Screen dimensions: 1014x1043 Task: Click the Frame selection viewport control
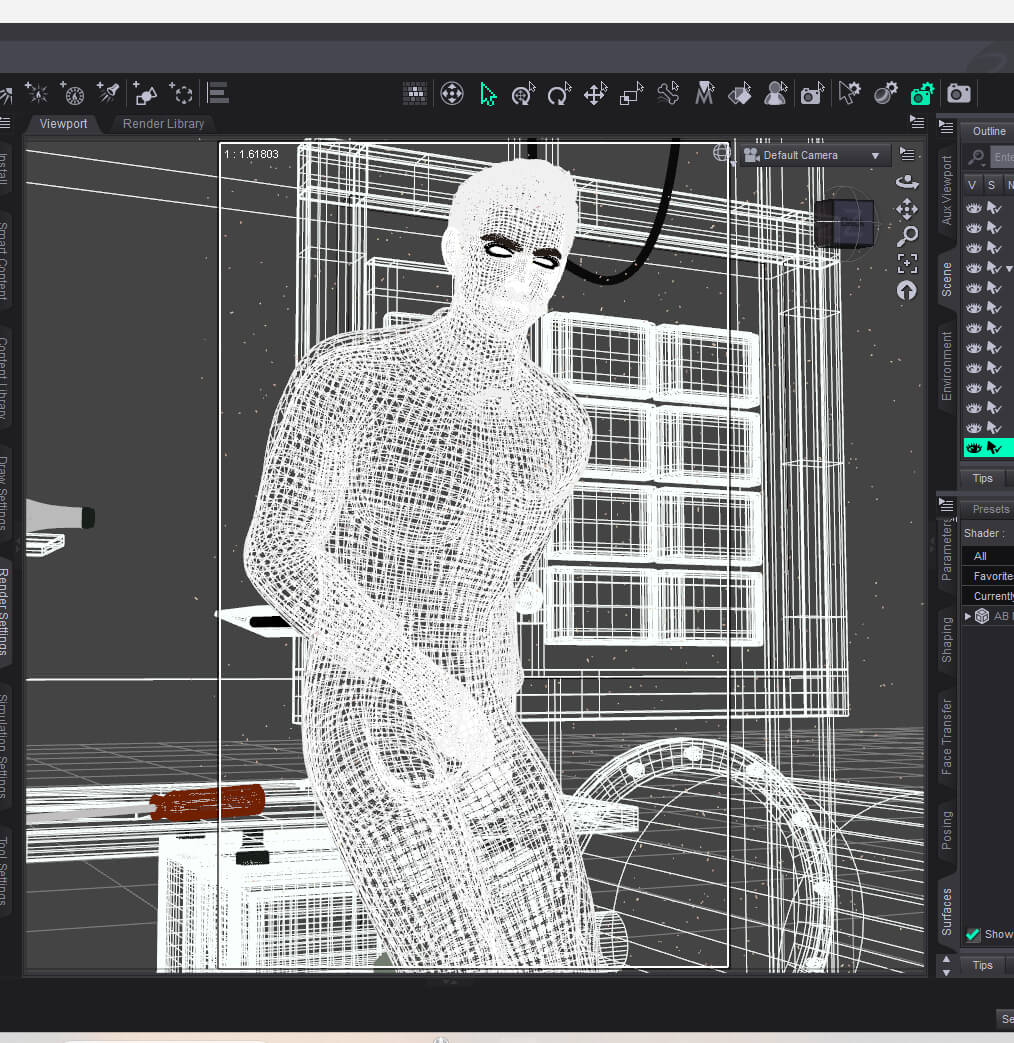click(908, 263)
